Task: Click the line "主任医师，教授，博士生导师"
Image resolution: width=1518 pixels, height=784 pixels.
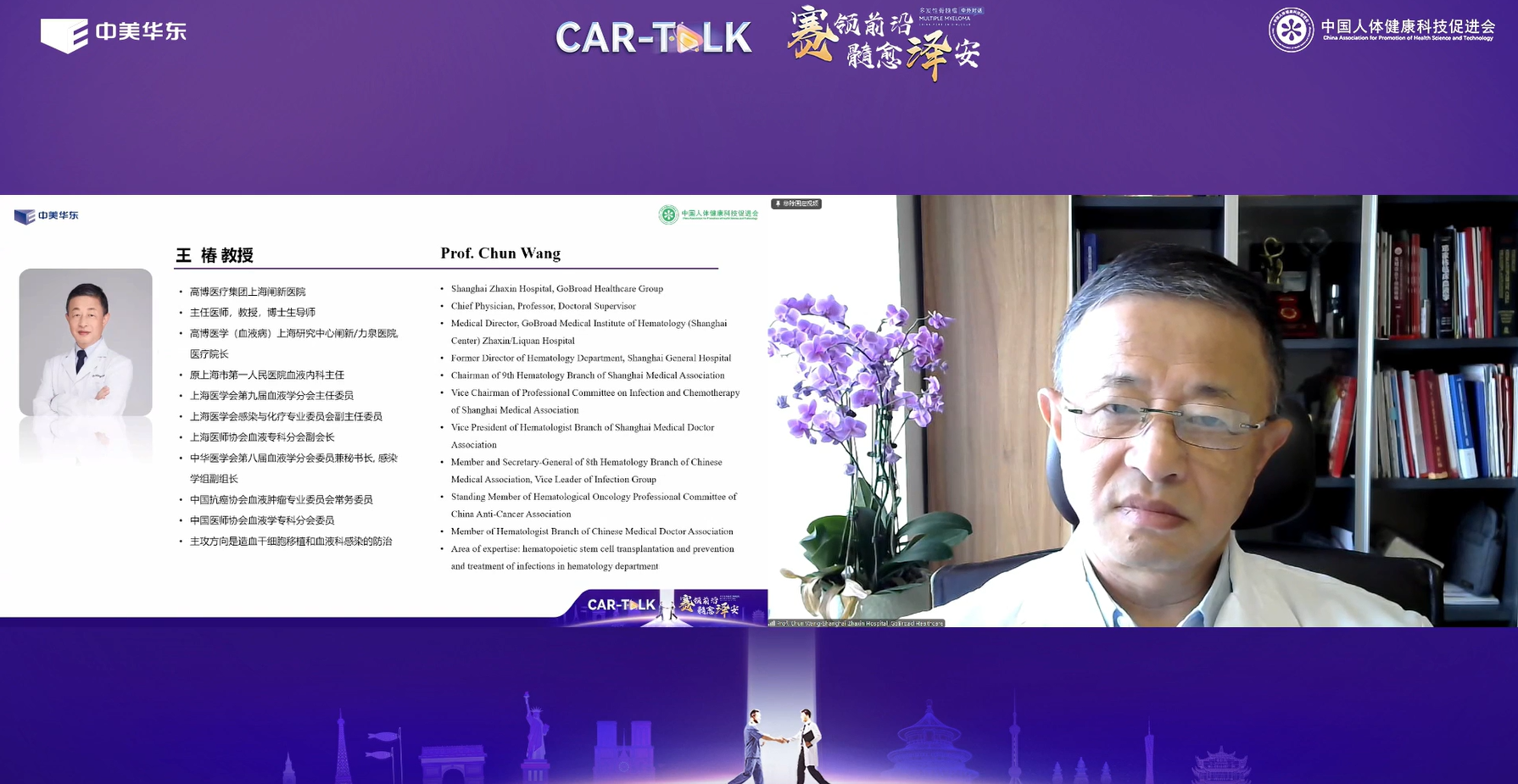Action: point(253,313)
